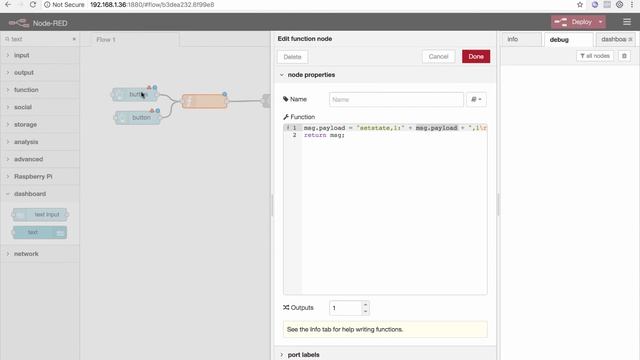The image size is (640, 360).
Task: Expand the output palette category
Action: coord(40,73)
